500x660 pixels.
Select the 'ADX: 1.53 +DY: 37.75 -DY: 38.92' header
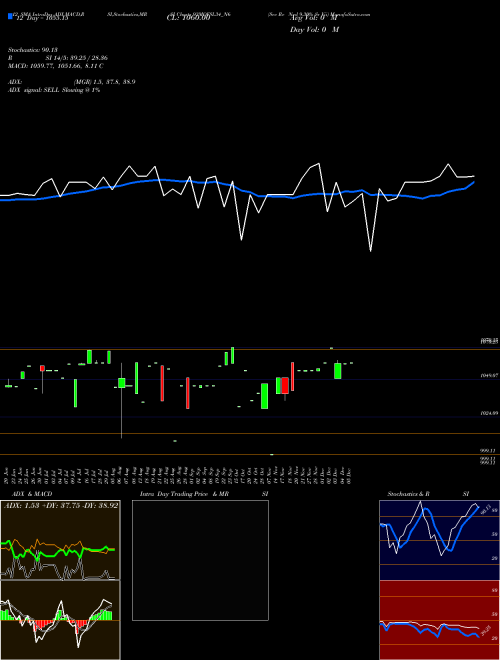pyautogui.click(x=61, y=505)
